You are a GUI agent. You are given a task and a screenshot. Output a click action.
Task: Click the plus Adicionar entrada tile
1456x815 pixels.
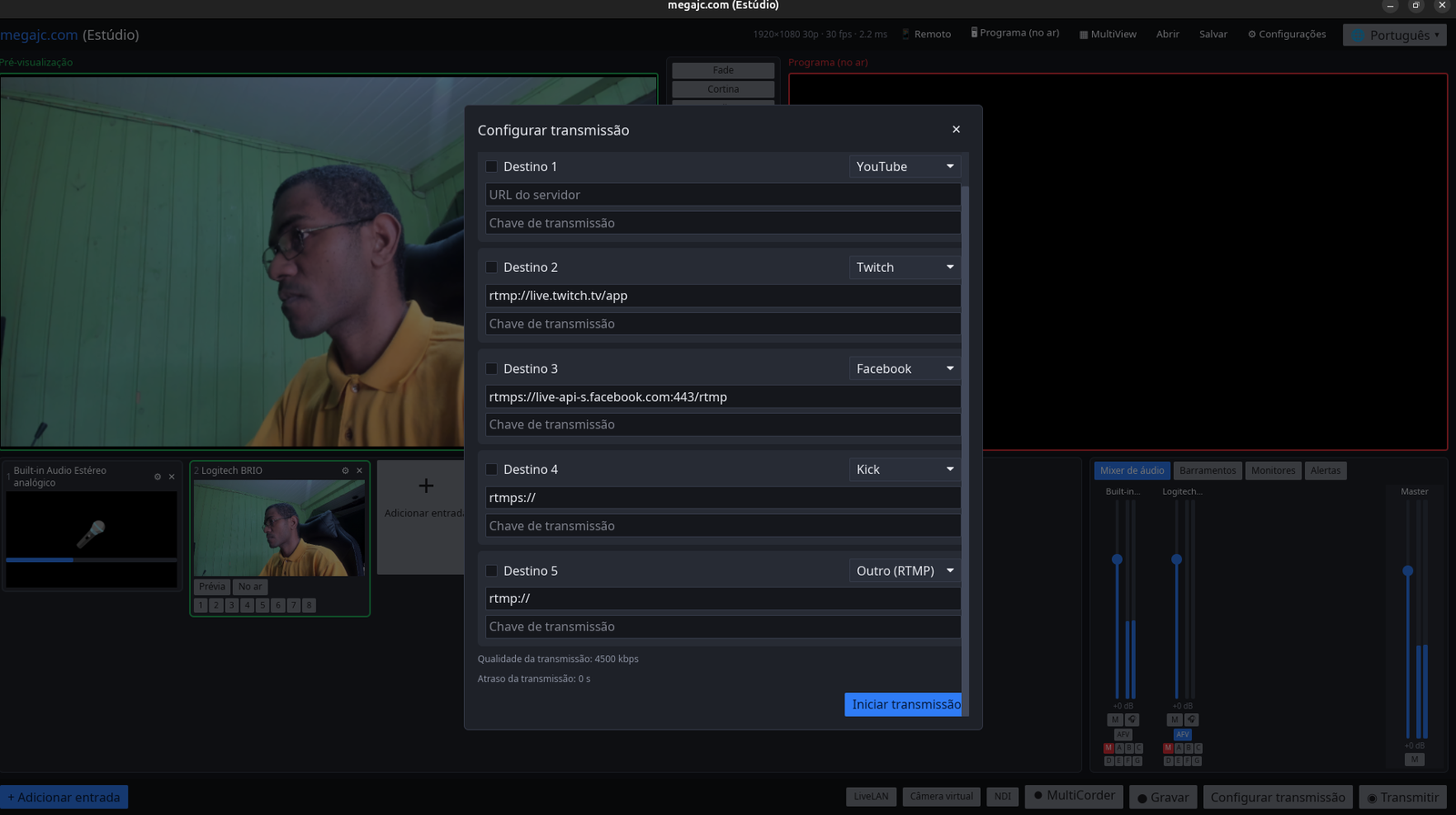click(x=422, y=517)
